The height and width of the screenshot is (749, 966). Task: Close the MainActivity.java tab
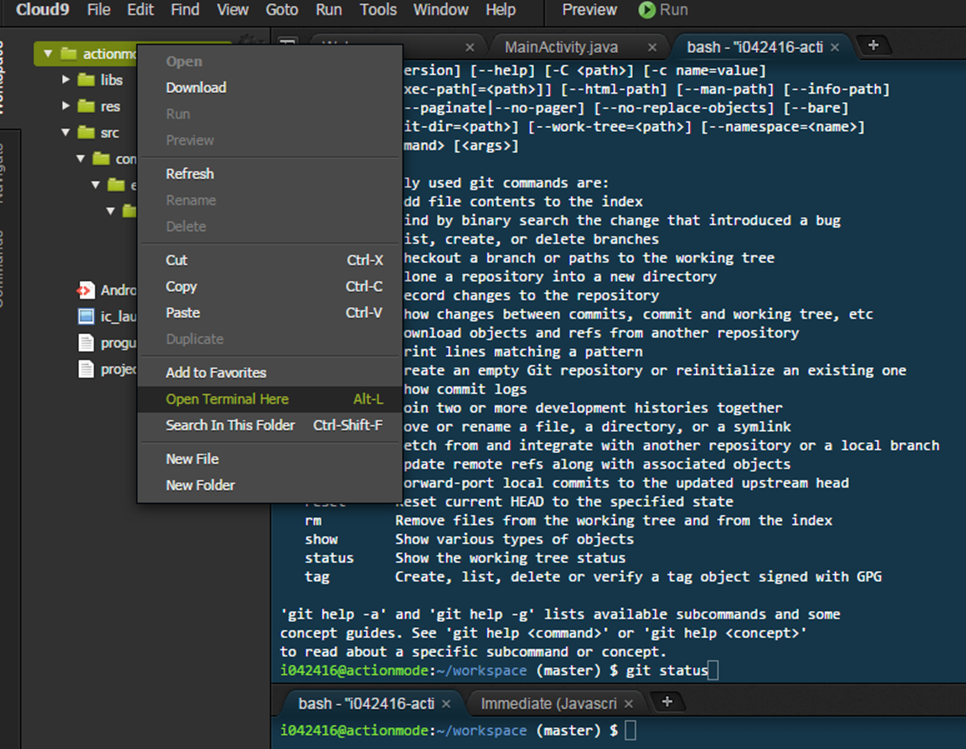(x=652, y=47)
